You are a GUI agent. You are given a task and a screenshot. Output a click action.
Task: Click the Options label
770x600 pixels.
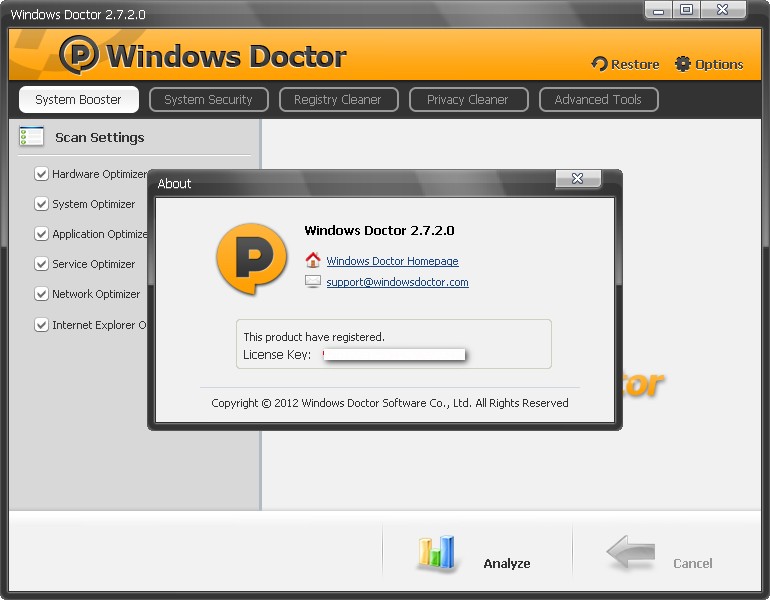[719, 64]
